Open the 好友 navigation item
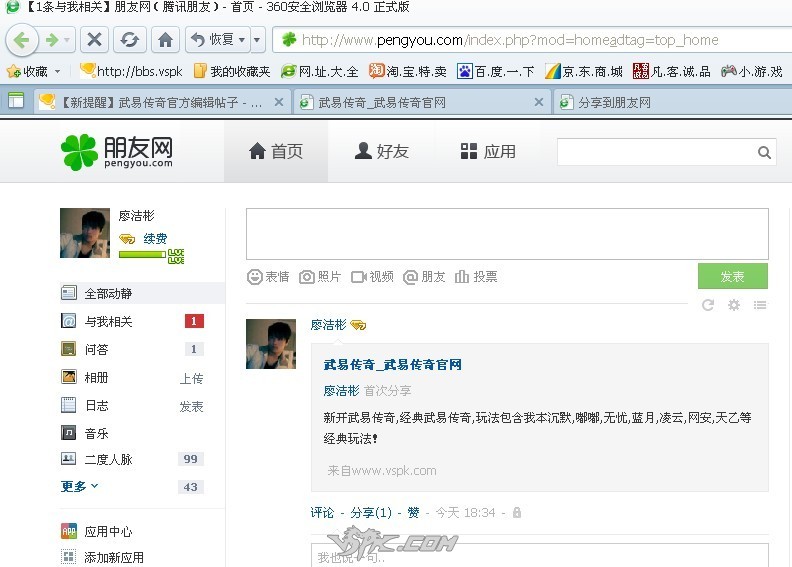Viewport: 792px width, 567px height. pyautogui.click(x=381, y=151)
